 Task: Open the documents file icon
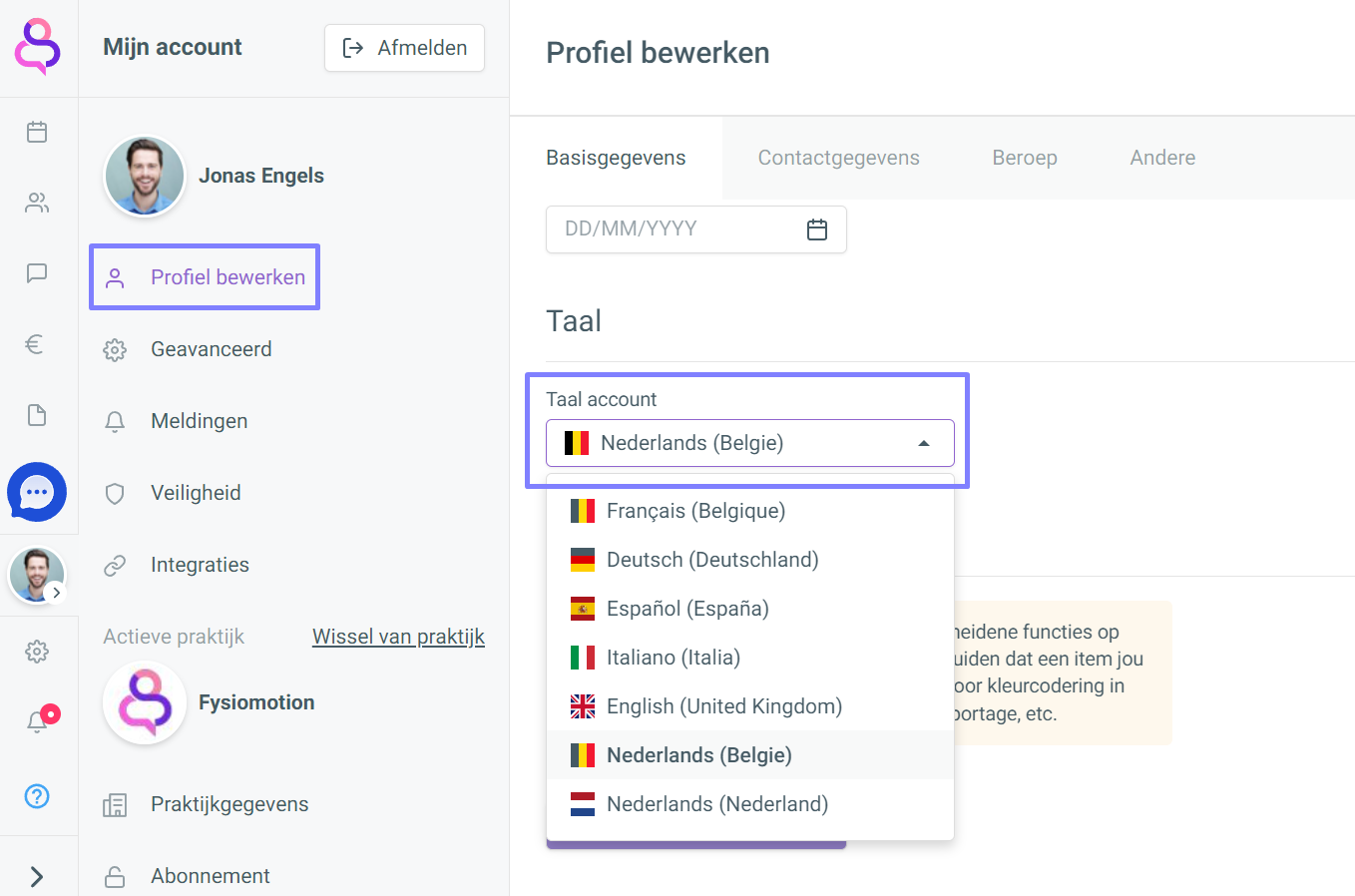[37, 415]
